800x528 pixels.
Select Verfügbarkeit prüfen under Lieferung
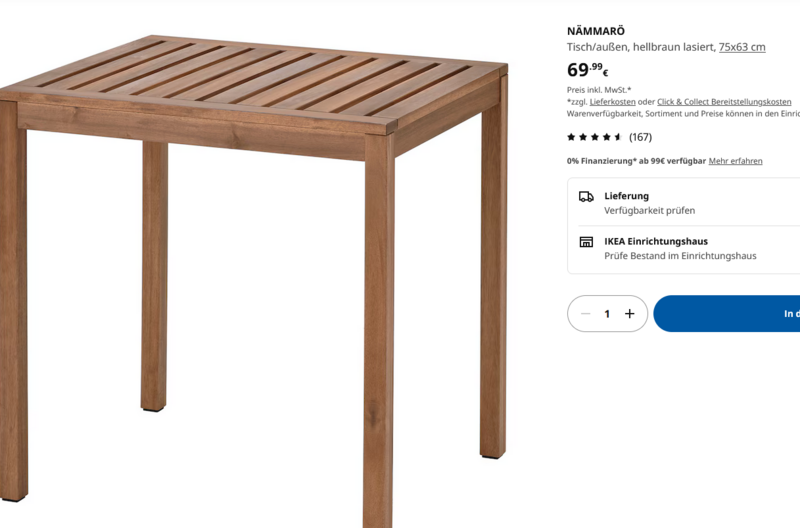tap(649, 211)
